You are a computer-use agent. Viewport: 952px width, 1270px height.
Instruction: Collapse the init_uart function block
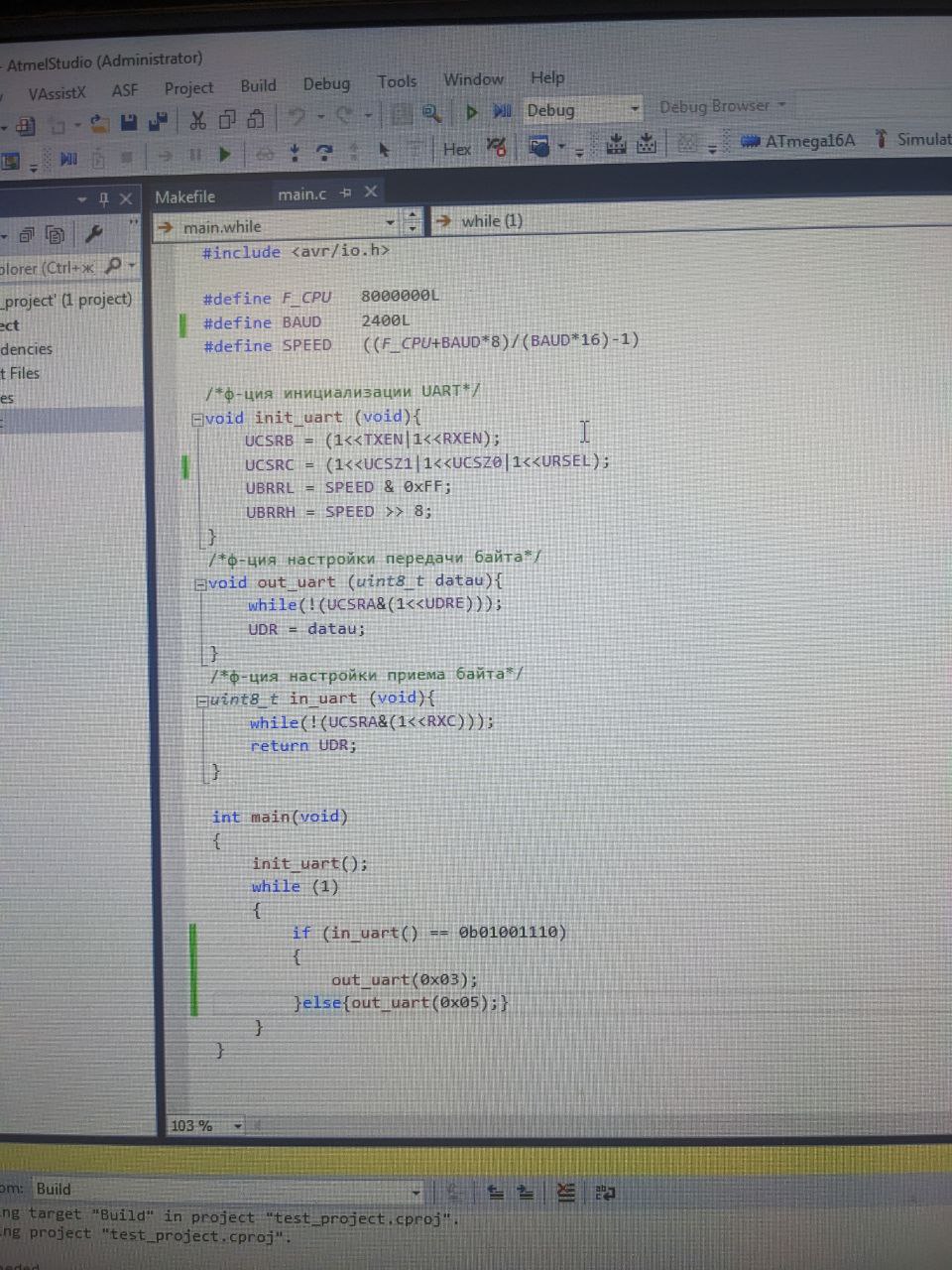(x=197, y=419)
